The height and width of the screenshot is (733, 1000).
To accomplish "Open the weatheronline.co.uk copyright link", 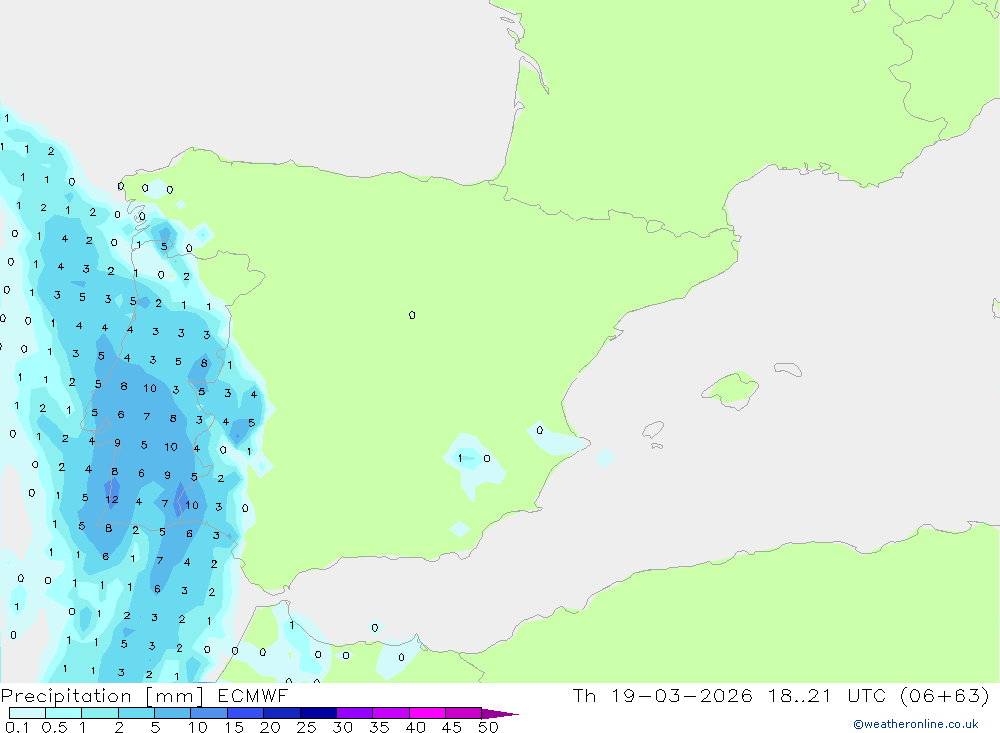I will 916,724.
